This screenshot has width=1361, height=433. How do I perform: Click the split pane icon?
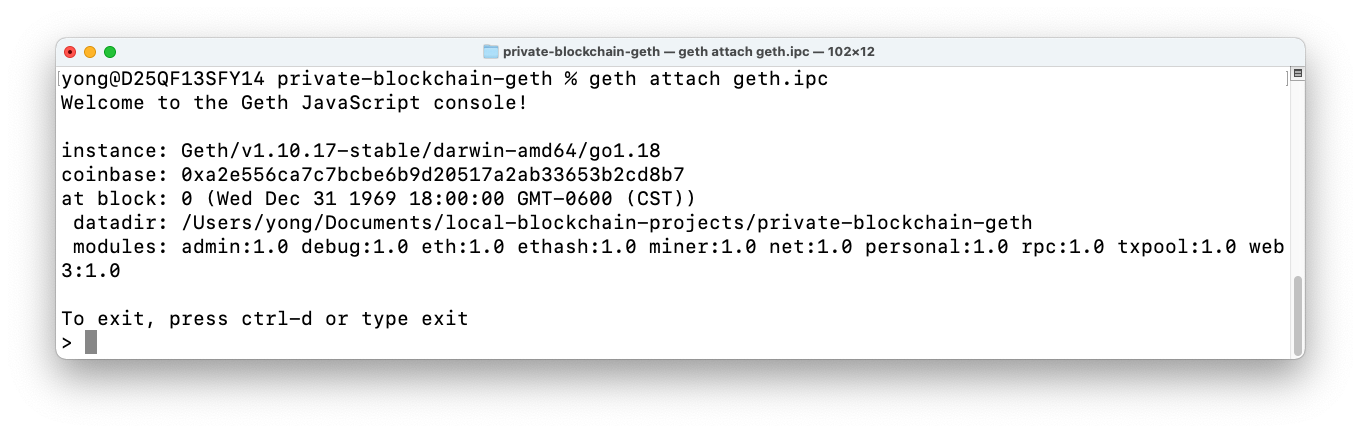[1297, 74]
